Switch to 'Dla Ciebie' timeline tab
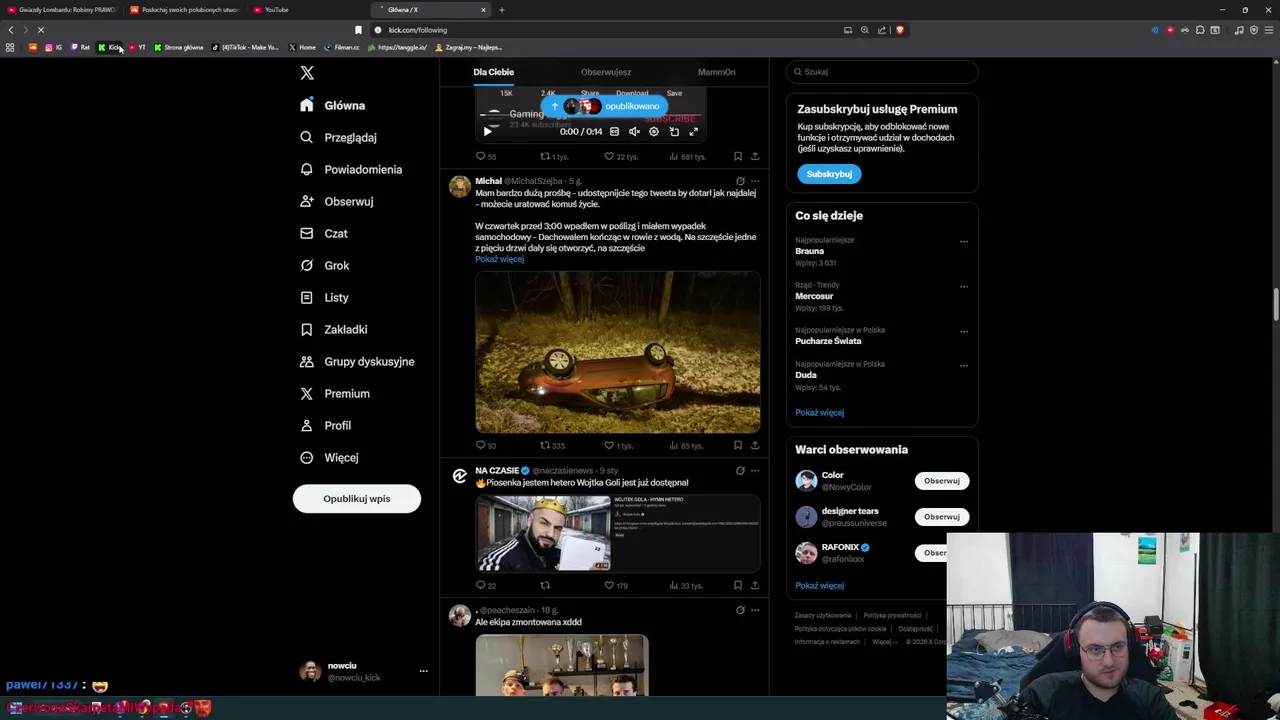This screenshot has height=720, width=1280. coord(493,72)
